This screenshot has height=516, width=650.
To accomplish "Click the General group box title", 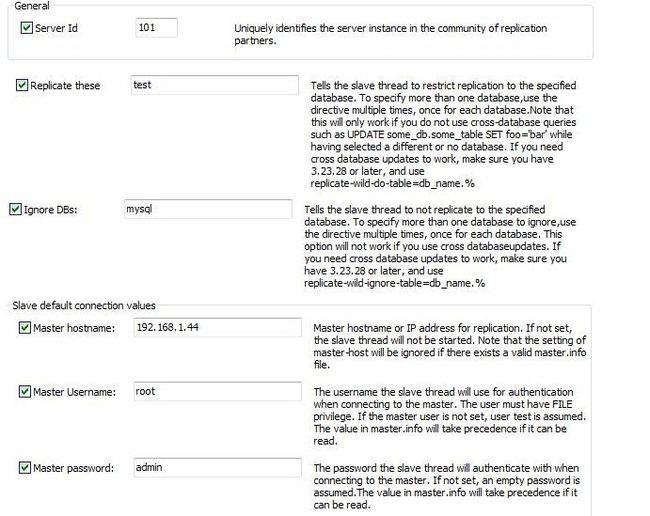I will (x=32, y=5).
